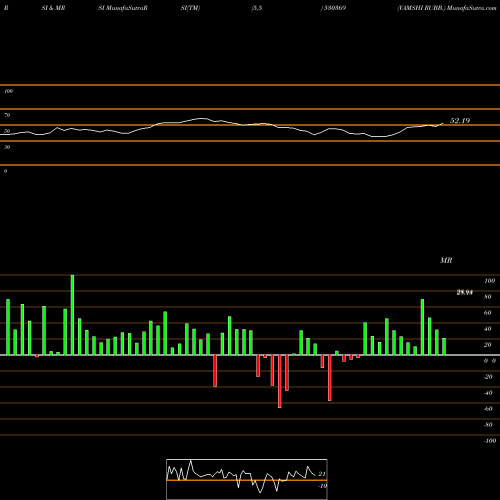Viewport: 500px width, 500px height.
Task: Click the stock code 539369 in header
Action: pyautogui.click(x=334, y=8)
